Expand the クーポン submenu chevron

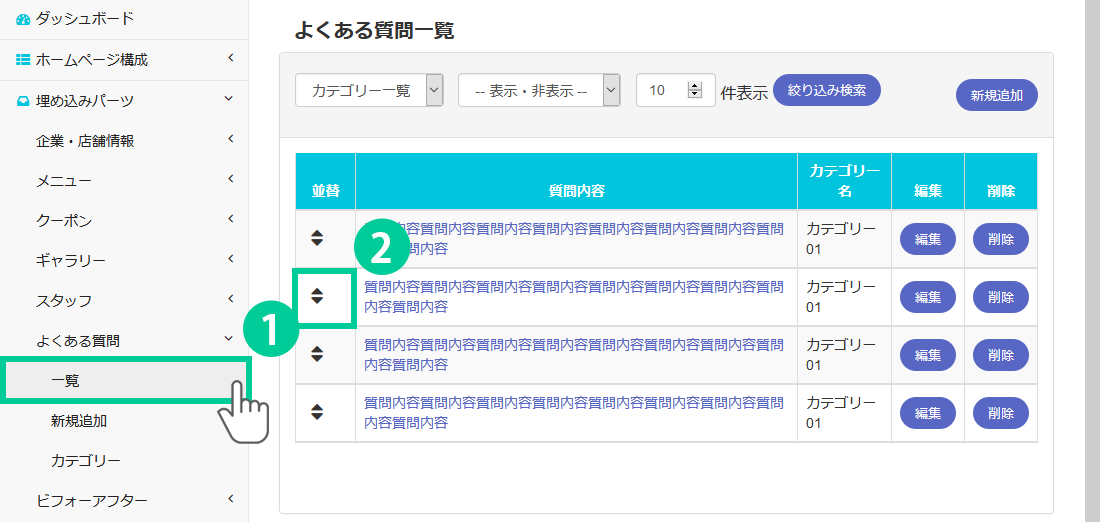[x=230, y=219]
